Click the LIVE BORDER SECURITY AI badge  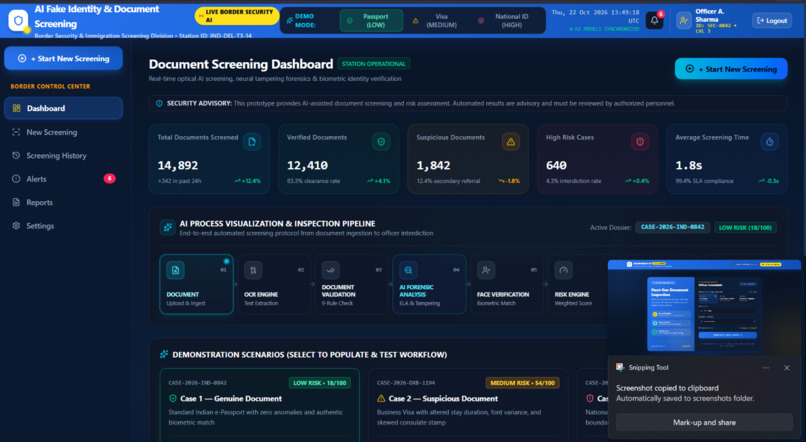click(237, 16)
